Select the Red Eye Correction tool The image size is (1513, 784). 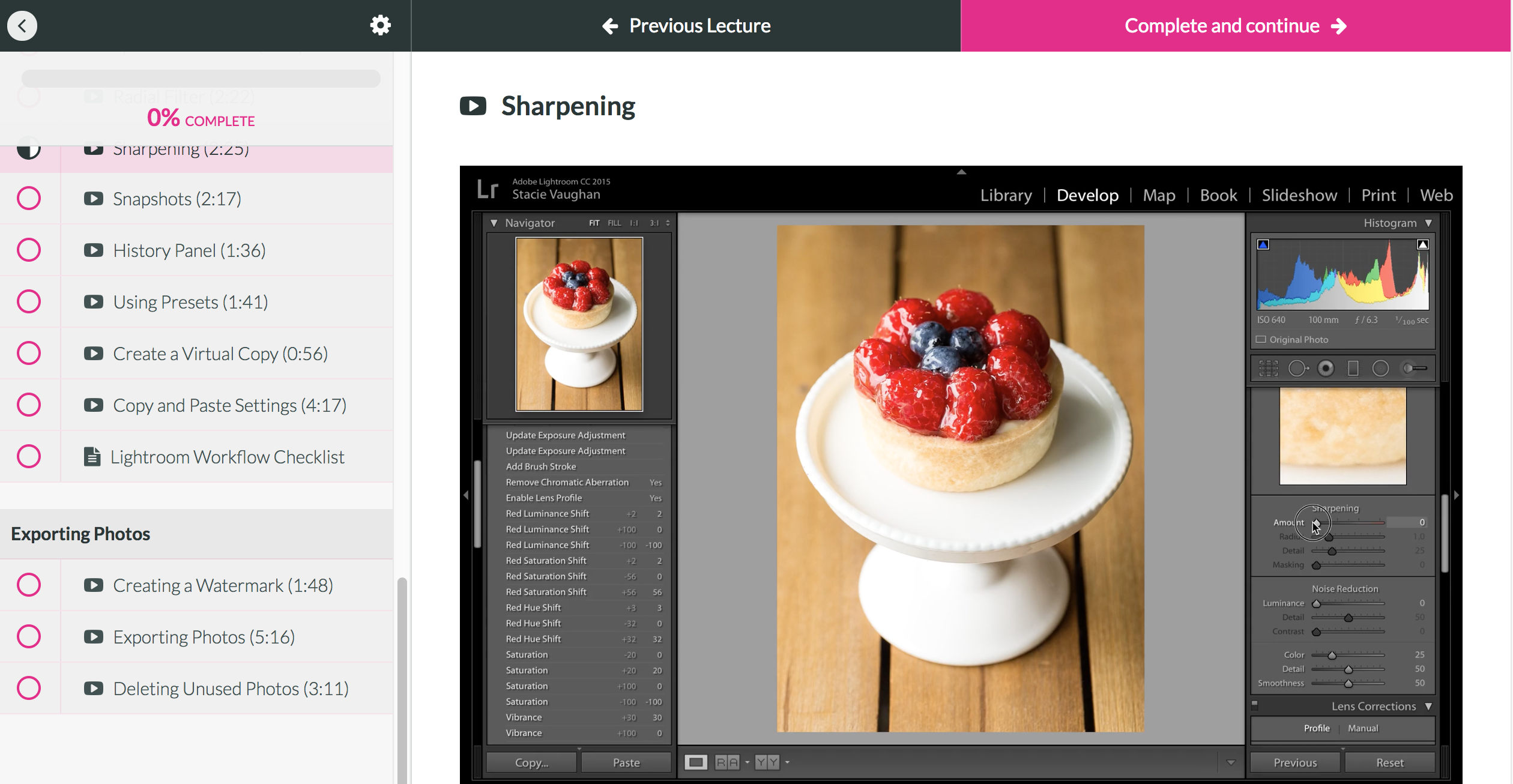coord(1326,368)
